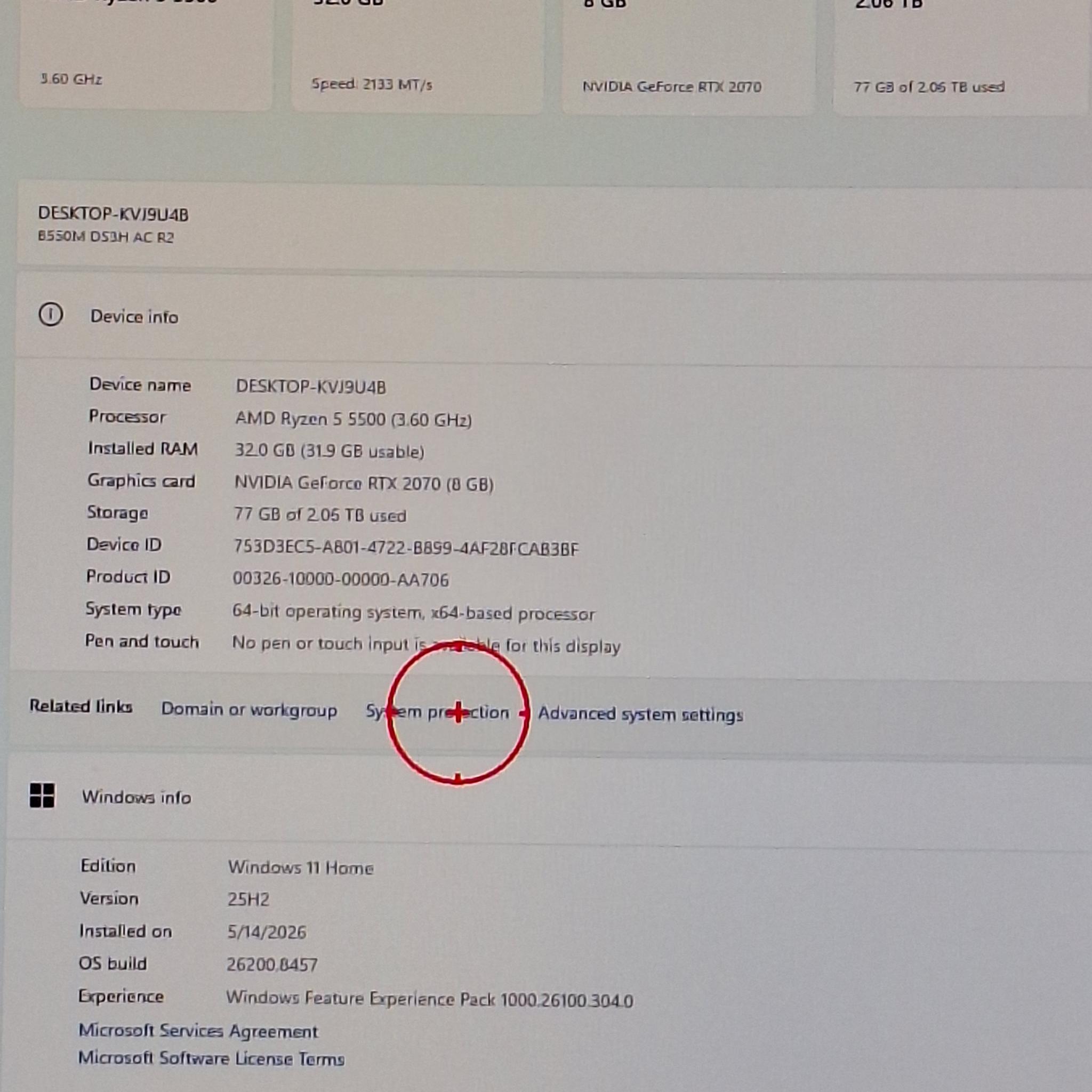Select graphics card value NVIDIA GeForce RTX 2070 (8 GB)
The width and height of the screenshot is (1092, 1092).
pos(364,483)
